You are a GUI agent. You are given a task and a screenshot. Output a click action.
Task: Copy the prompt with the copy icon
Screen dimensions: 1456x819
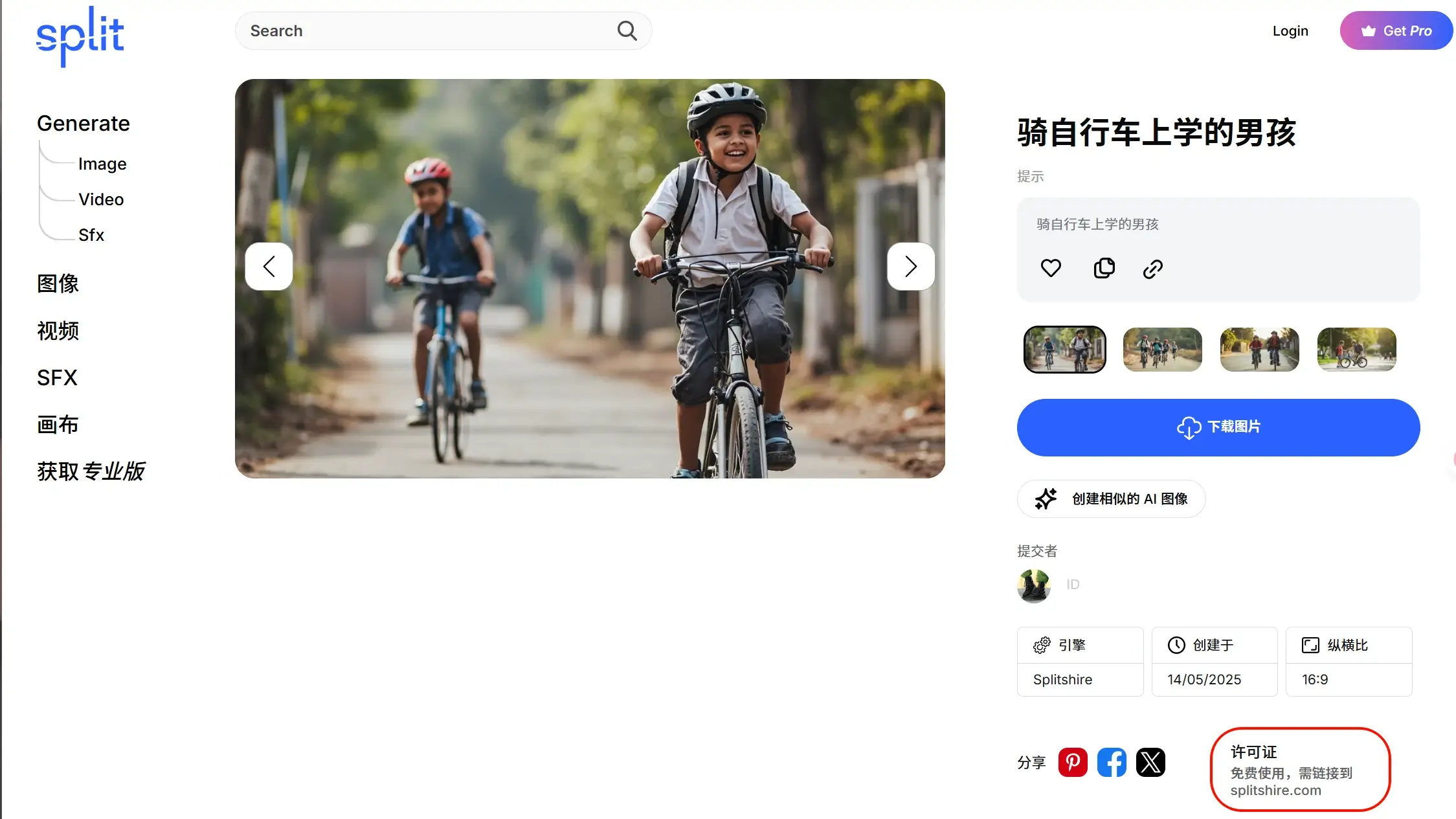pyautogui.click(x=1104, y=267)
